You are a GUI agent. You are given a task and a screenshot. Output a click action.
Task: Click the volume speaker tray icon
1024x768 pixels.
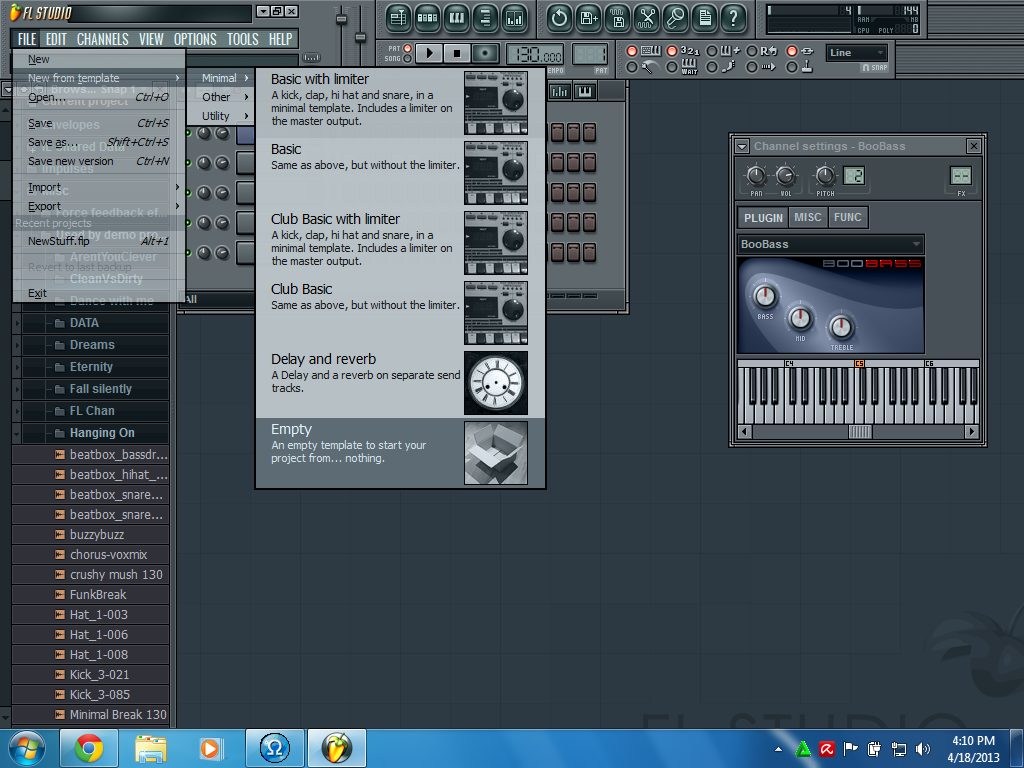click(922, 749)
